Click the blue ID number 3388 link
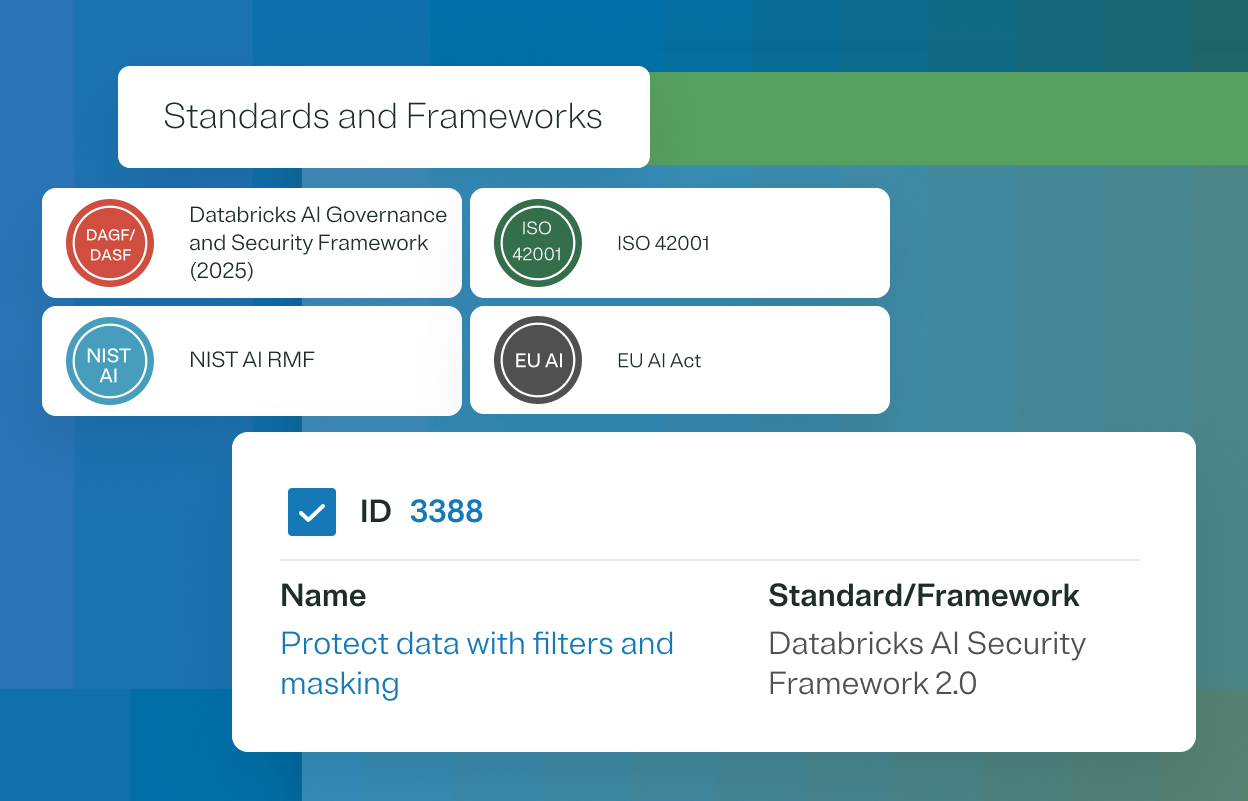 click(x=446, y=511)
